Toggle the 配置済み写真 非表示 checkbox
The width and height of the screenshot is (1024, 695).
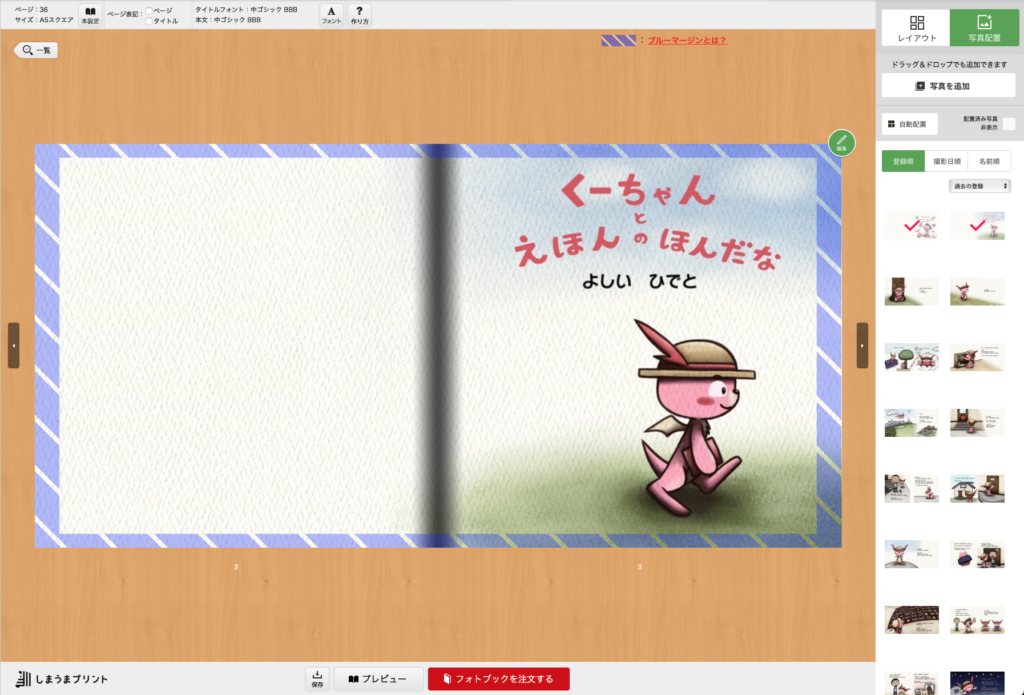tap(1008, 124)
